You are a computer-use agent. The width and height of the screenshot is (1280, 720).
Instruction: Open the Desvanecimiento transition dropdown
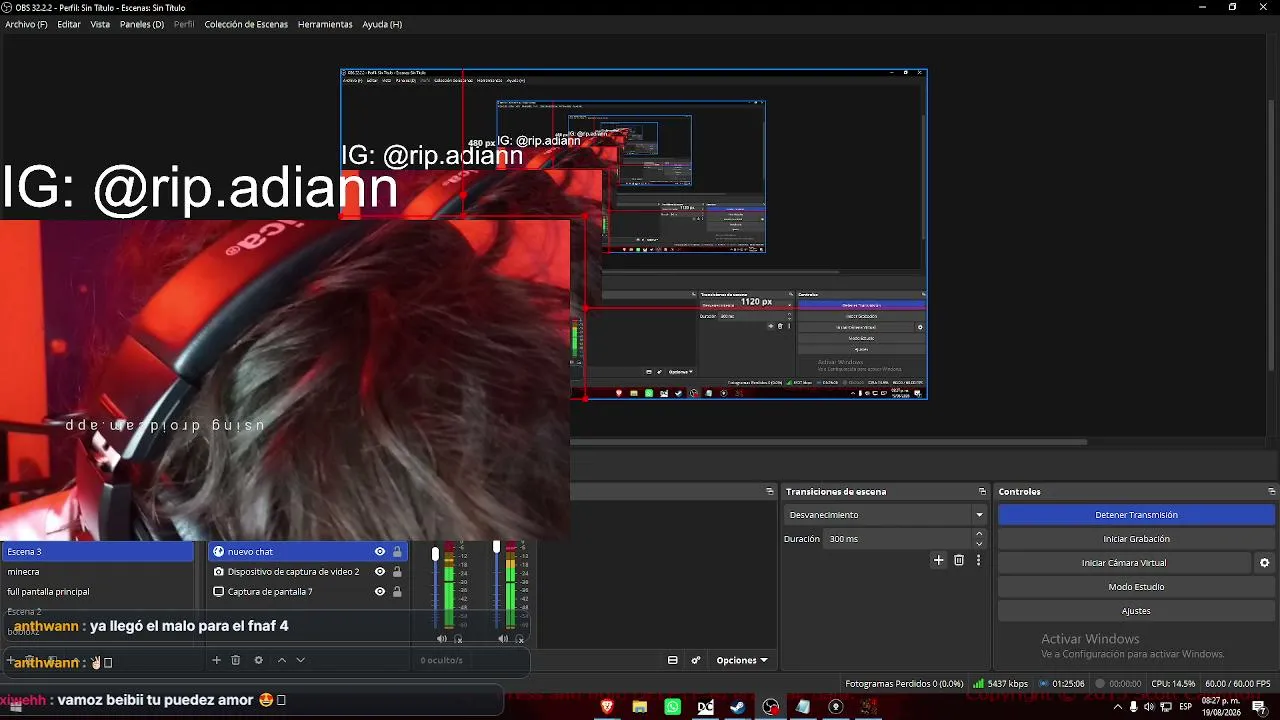[886, 515]
